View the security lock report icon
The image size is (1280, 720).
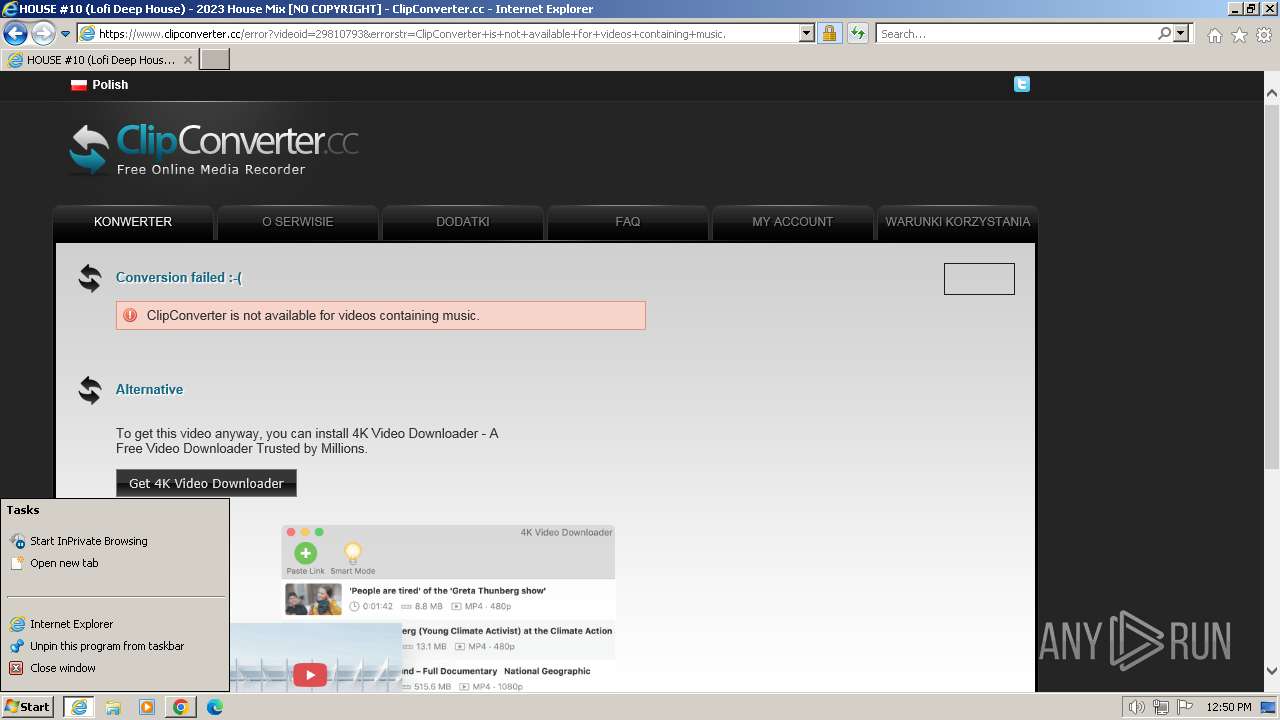(829, 33)
